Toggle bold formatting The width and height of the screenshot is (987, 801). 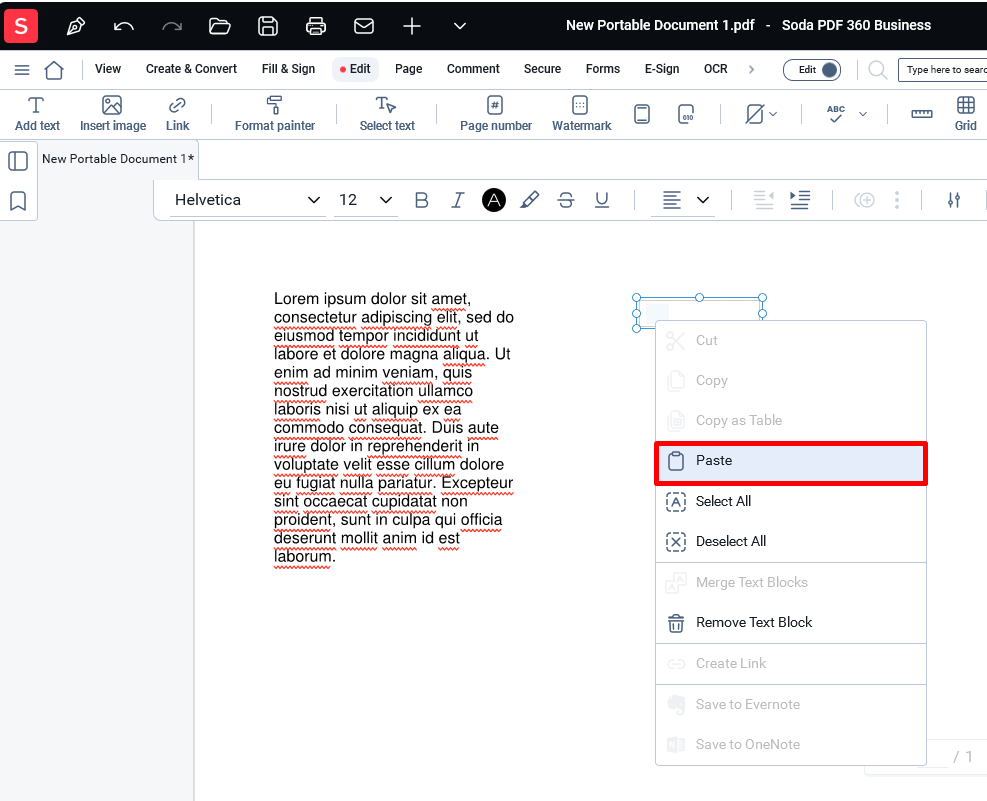(422, 200)
